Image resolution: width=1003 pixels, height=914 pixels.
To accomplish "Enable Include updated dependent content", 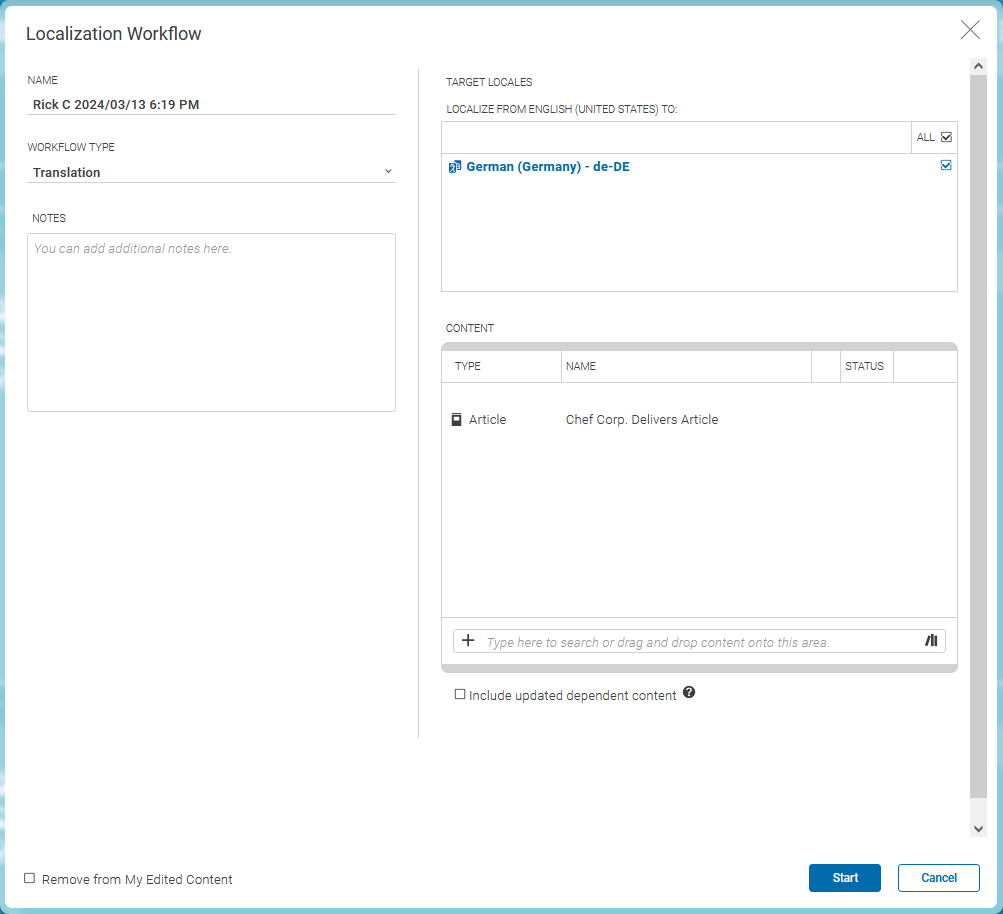I will [x=460, y=693].
